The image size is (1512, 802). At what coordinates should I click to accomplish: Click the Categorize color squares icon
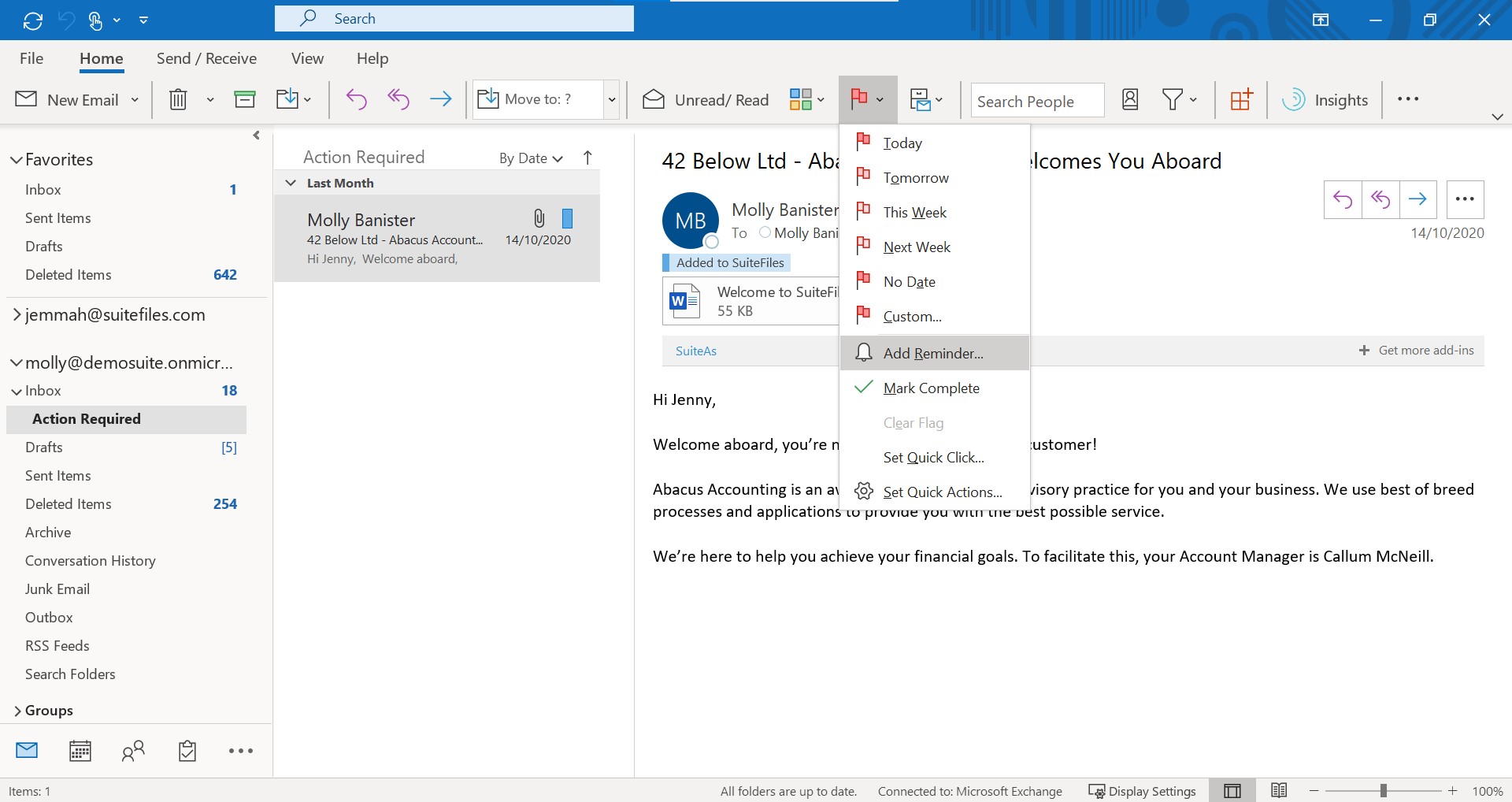(x=800, y=99)
